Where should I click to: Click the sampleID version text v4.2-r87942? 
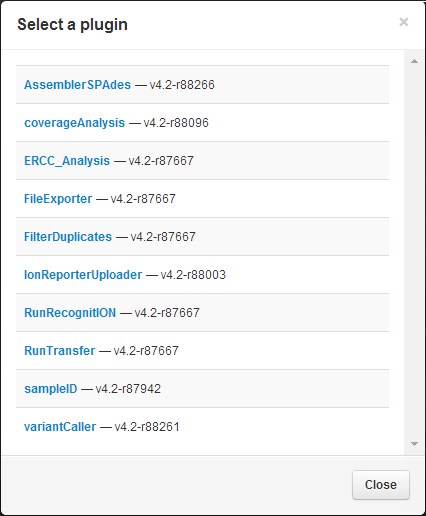pos(128,389)
